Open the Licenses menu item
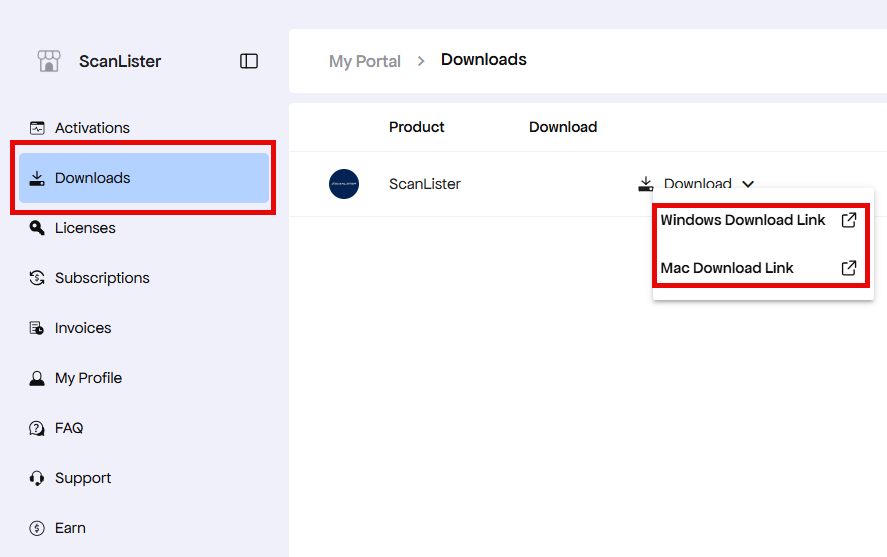Viewport: 887px width, 557px height. (x=85, y=228)
